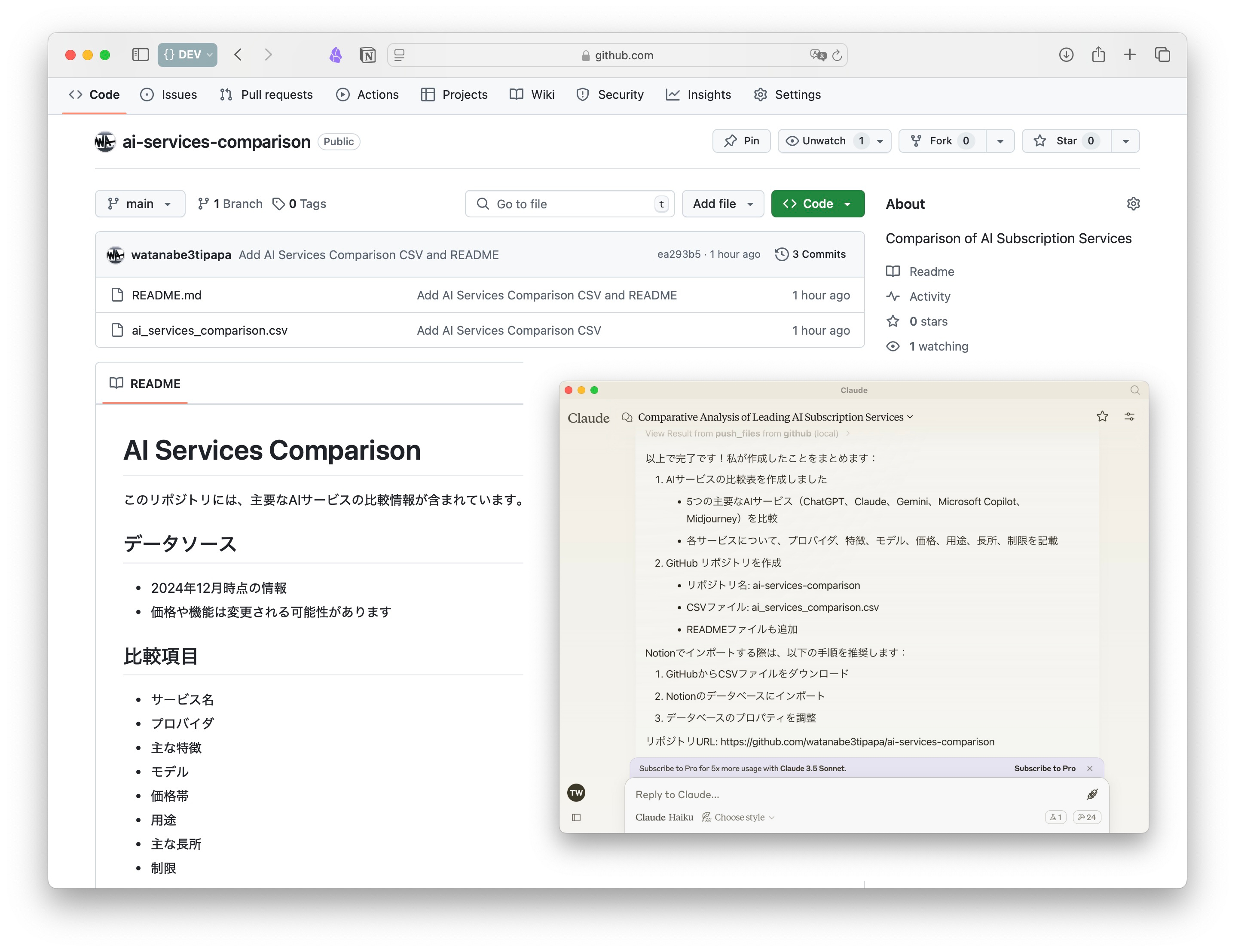Click the Safari share icon
Image resolution: width=1235 pixels, height=952 pixels.
(1098, 55)
